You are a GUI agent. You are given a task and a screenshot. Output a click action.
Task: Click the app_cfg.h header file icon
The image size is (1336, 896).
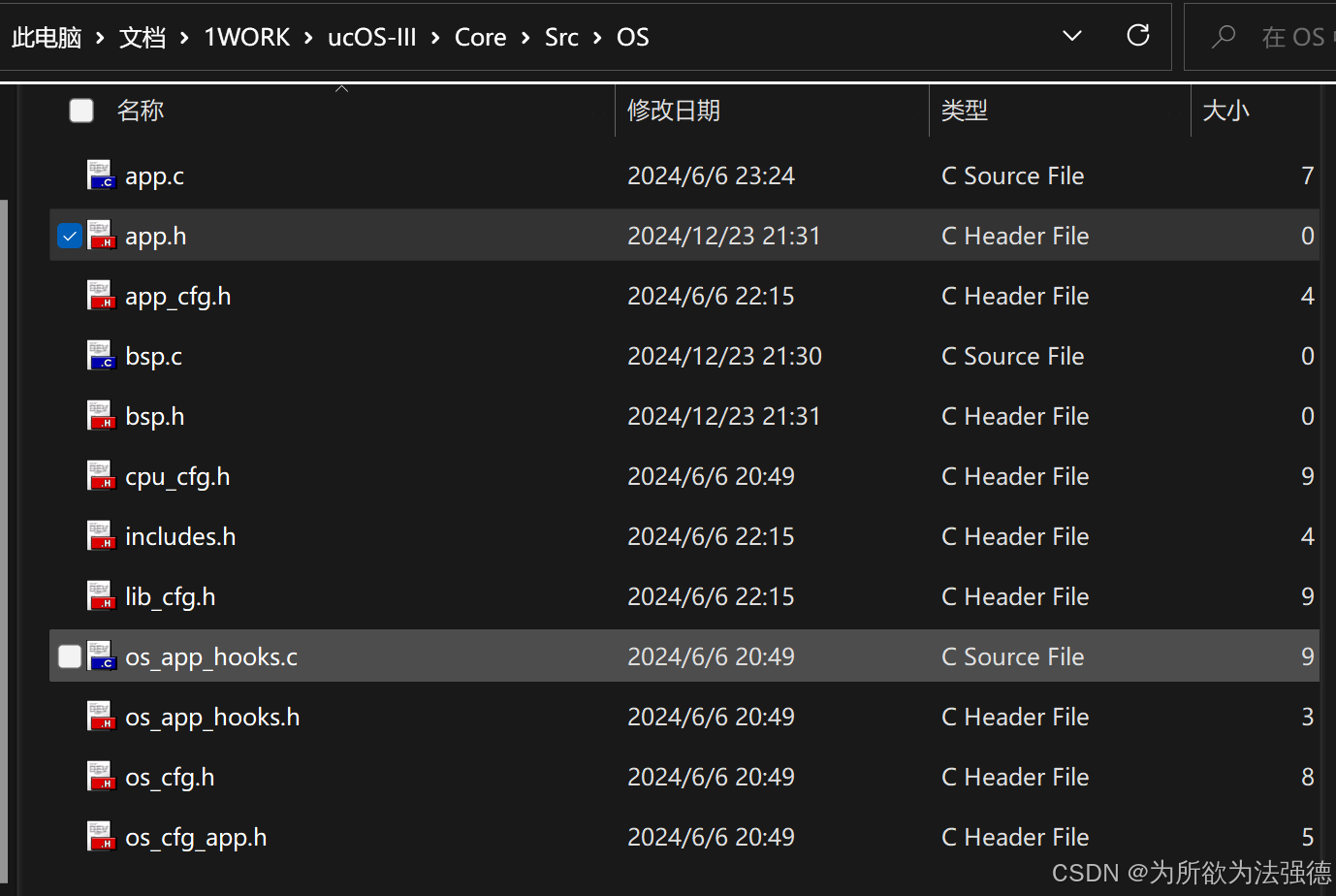(x=102, y=295)
